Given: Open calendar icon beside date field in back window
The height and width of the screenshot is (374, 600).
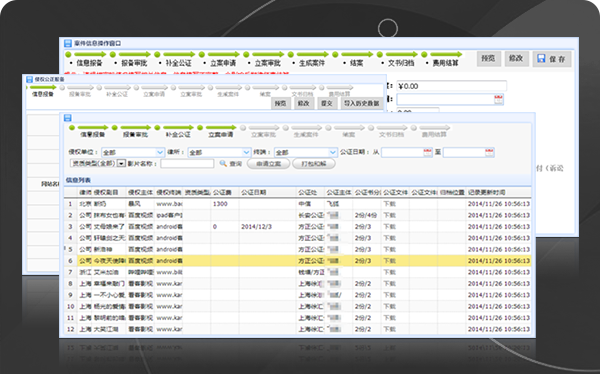Looking at the screenshot, I should tap(498, 100).
